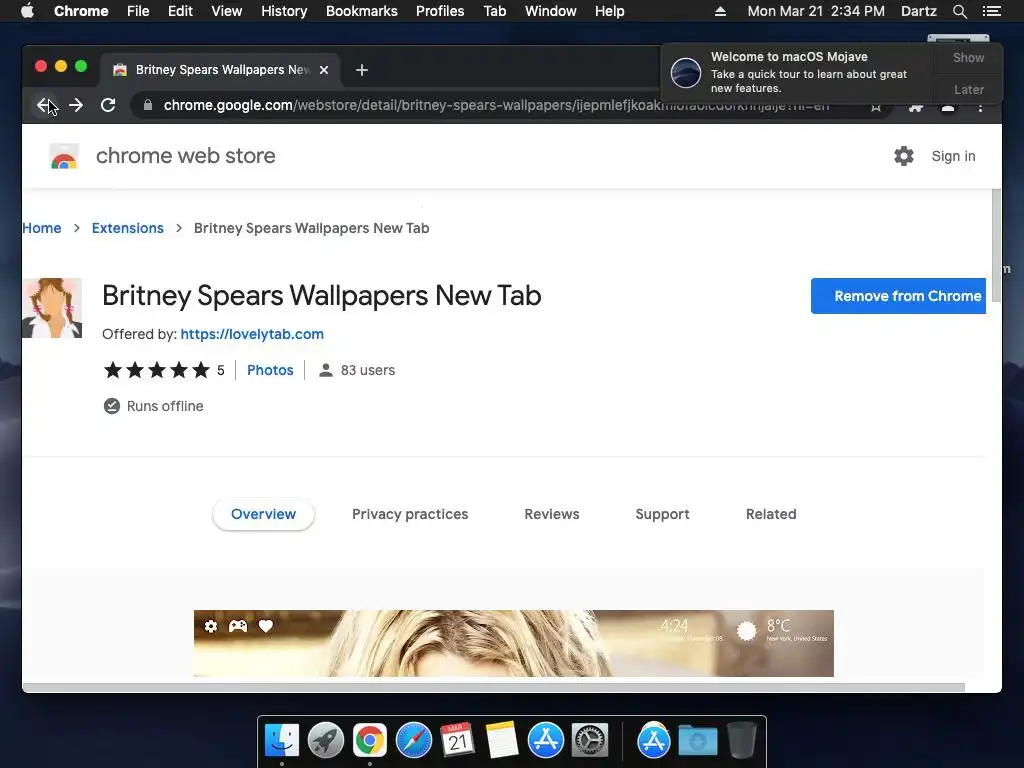Switch to the Reviews tab

pos(552,514)
